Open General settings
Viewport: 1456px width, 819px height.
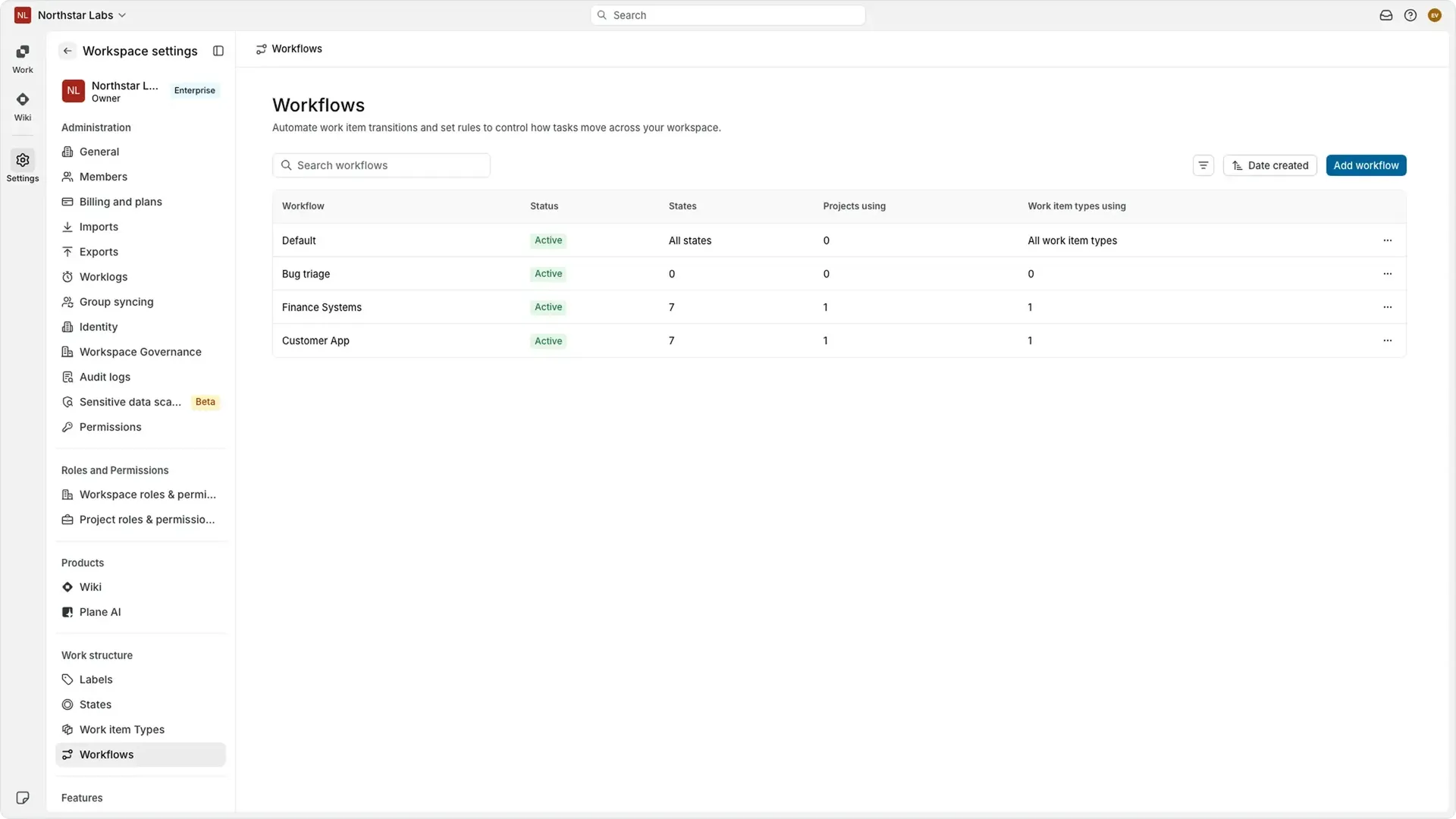coord(140,152)
